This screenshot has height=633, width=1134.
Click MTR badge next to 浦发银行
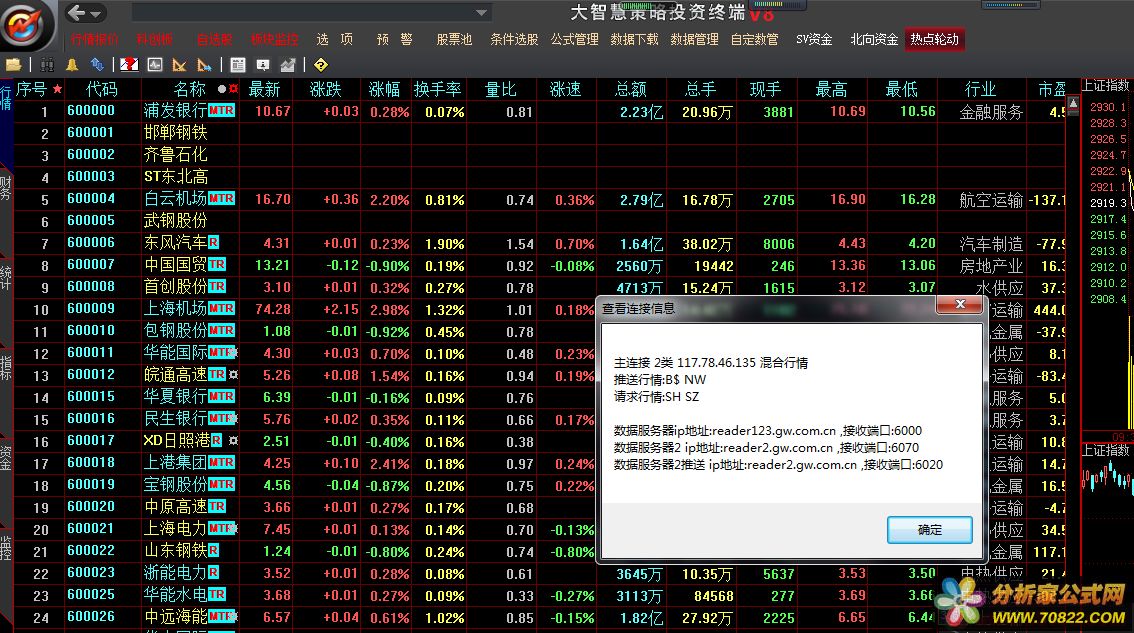221,111
